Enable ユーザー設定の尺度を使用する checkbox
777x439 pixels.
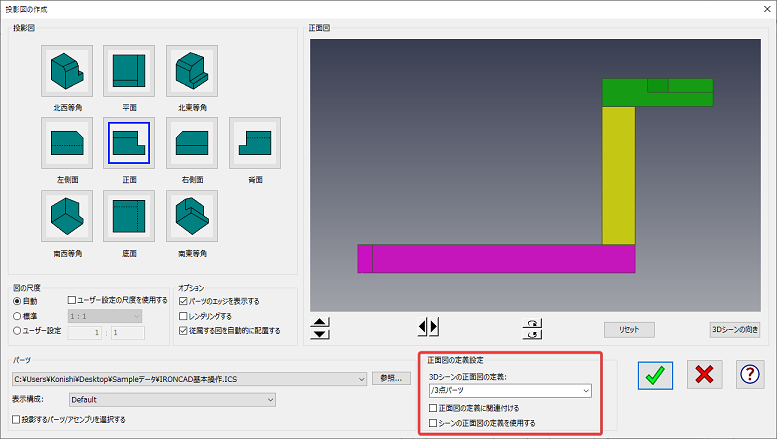point(72,300)
